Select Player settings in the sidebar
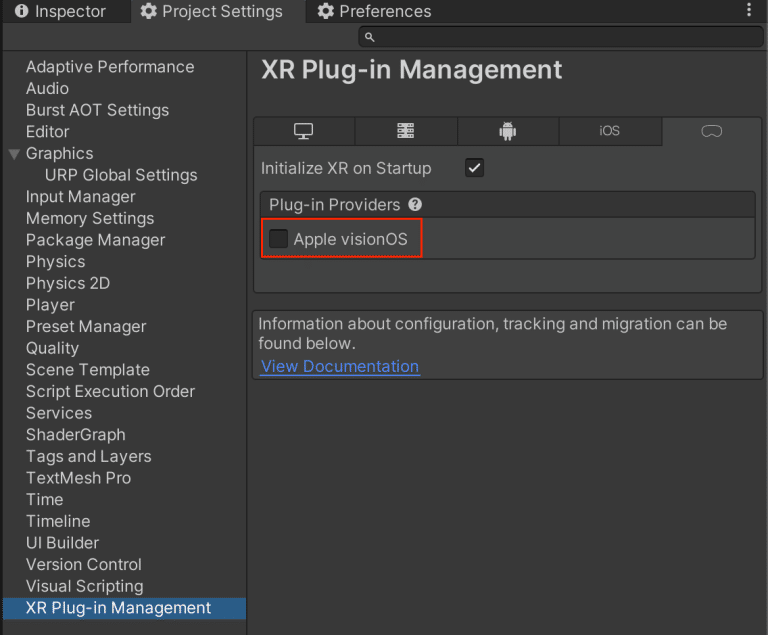Screen dimensions: 768x635 point(50,305)
